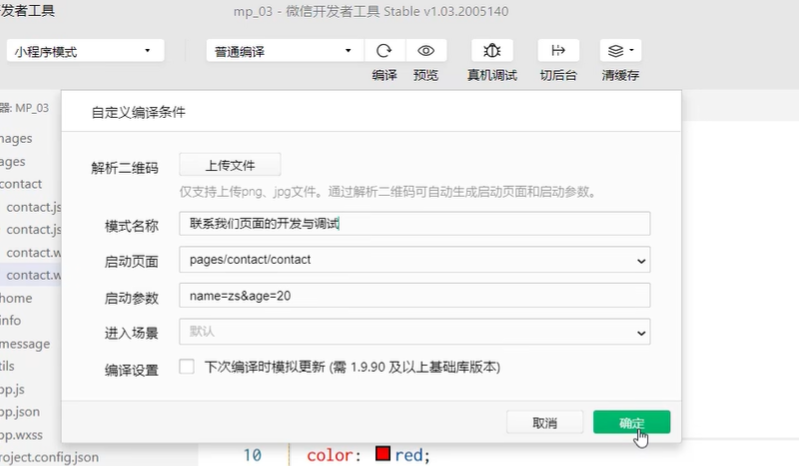Click the 编译 label under toolbar
799x466 pixels.
coord(384,75)
